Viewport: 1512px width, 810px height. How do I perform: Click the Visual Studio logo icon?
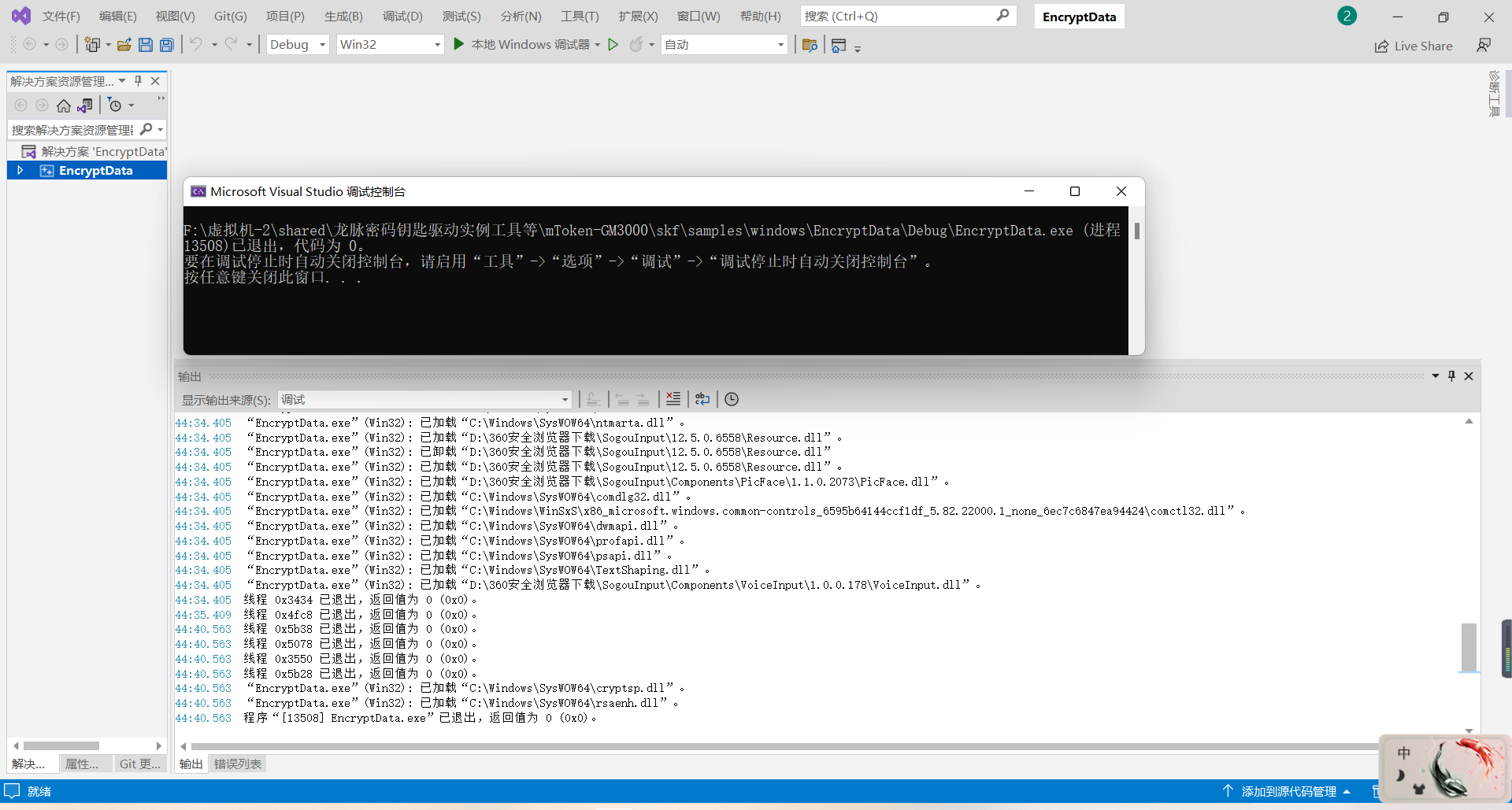point(21,16)
